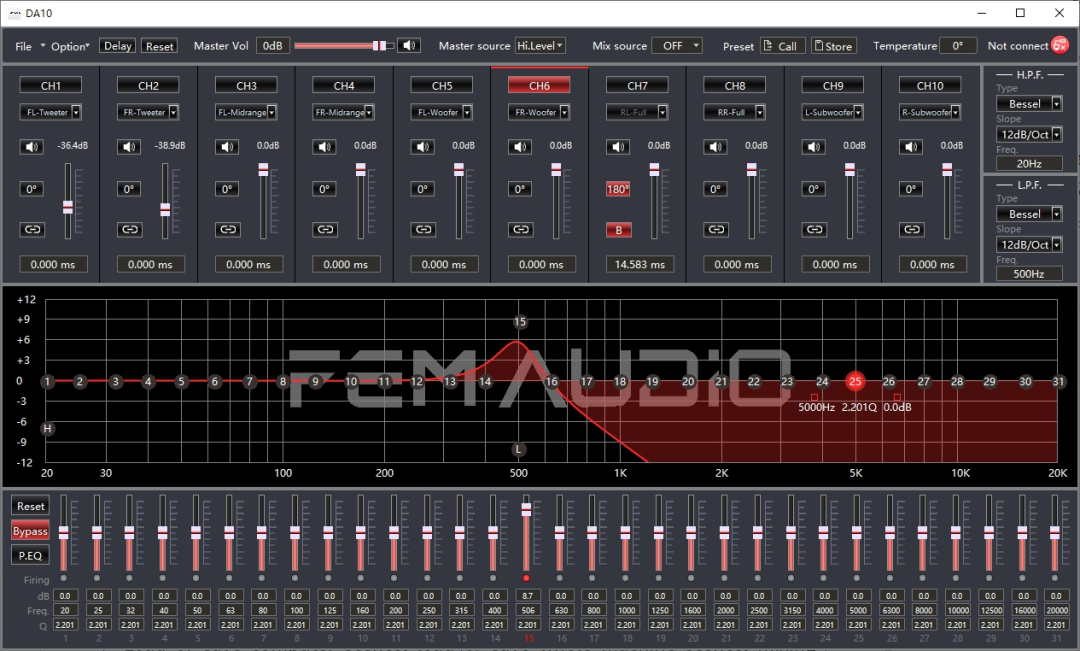Click the link icon under CH8
This screenshot has height=651, width=1080.
[716, 229]
